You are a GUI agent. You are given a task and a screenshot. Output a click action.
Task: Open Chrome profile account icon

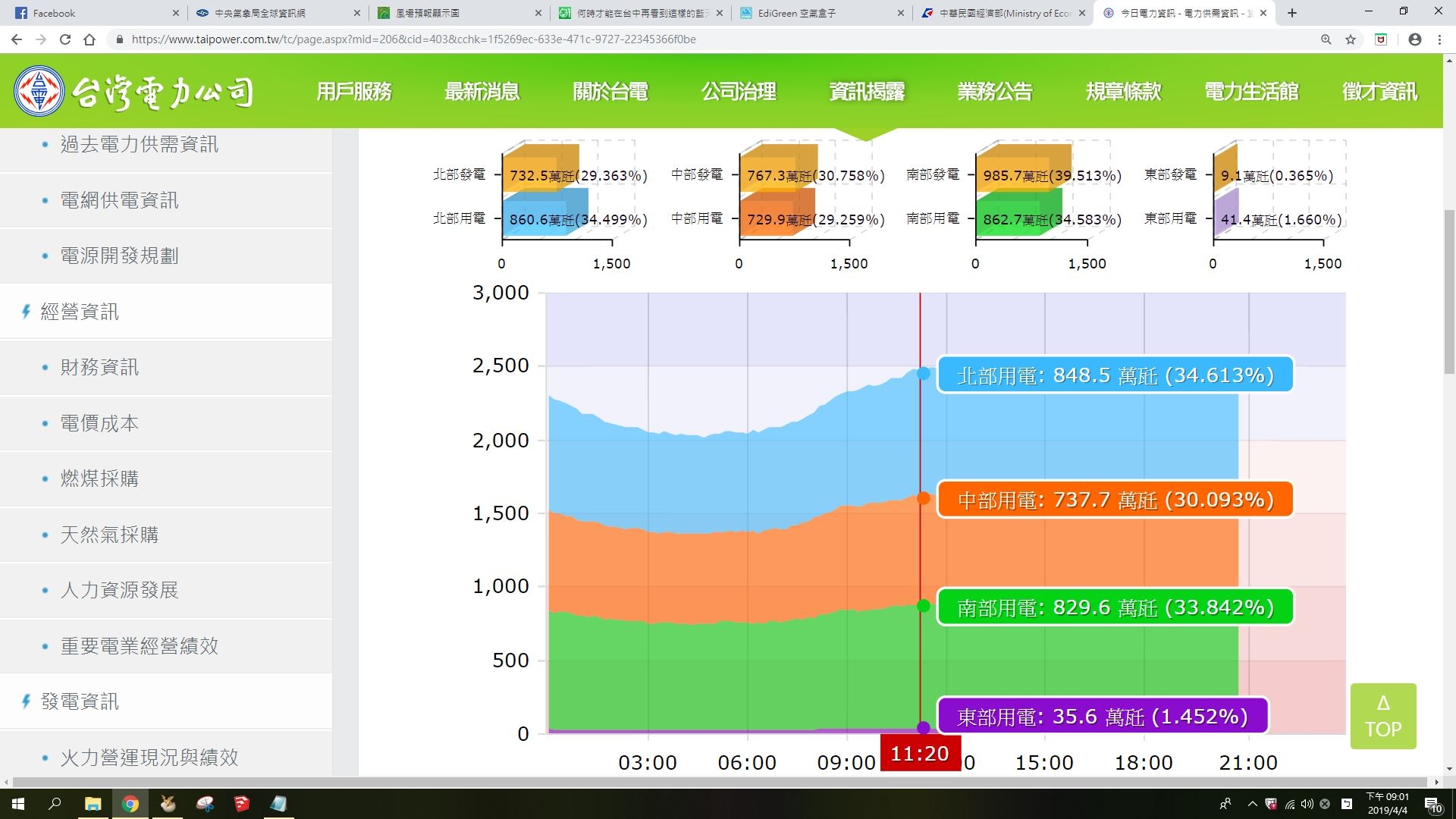coord(1415,39)
